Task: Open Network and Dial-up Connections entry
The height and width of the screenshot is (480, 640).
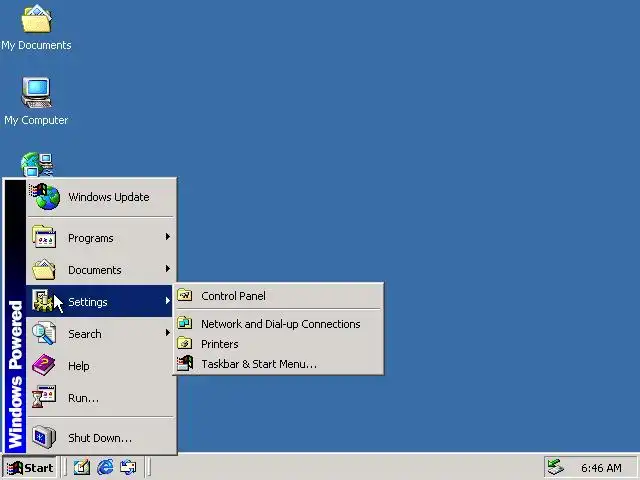Action: pyautogui.click(x=278, y=324)
